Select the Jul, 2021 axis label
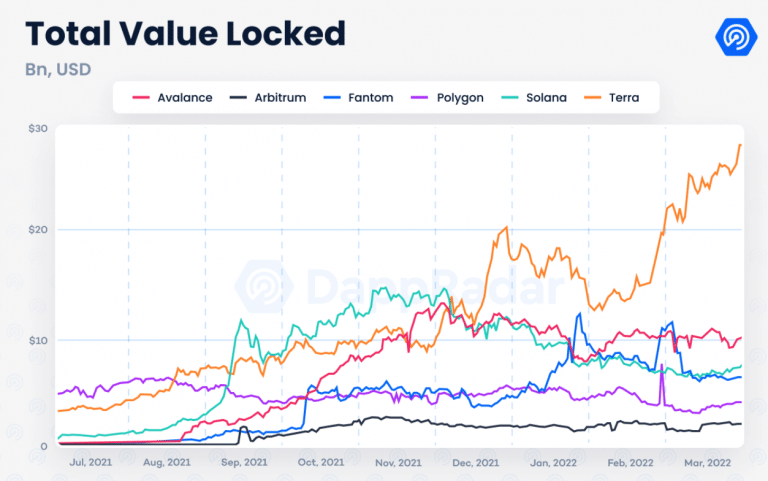Image resolution: width=768 pixels, height=481 pixels. point(91,462)
